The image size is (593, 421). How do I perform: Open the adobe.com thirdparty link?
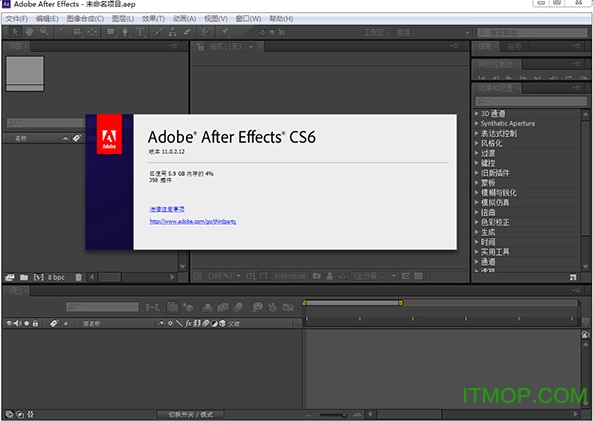tap(193, 221)
